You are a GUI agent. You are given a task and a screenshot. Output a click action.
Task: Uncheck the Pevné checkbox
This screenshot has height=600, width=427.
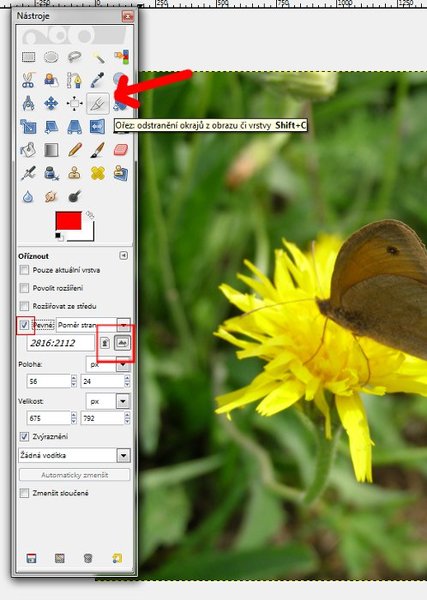24,325
